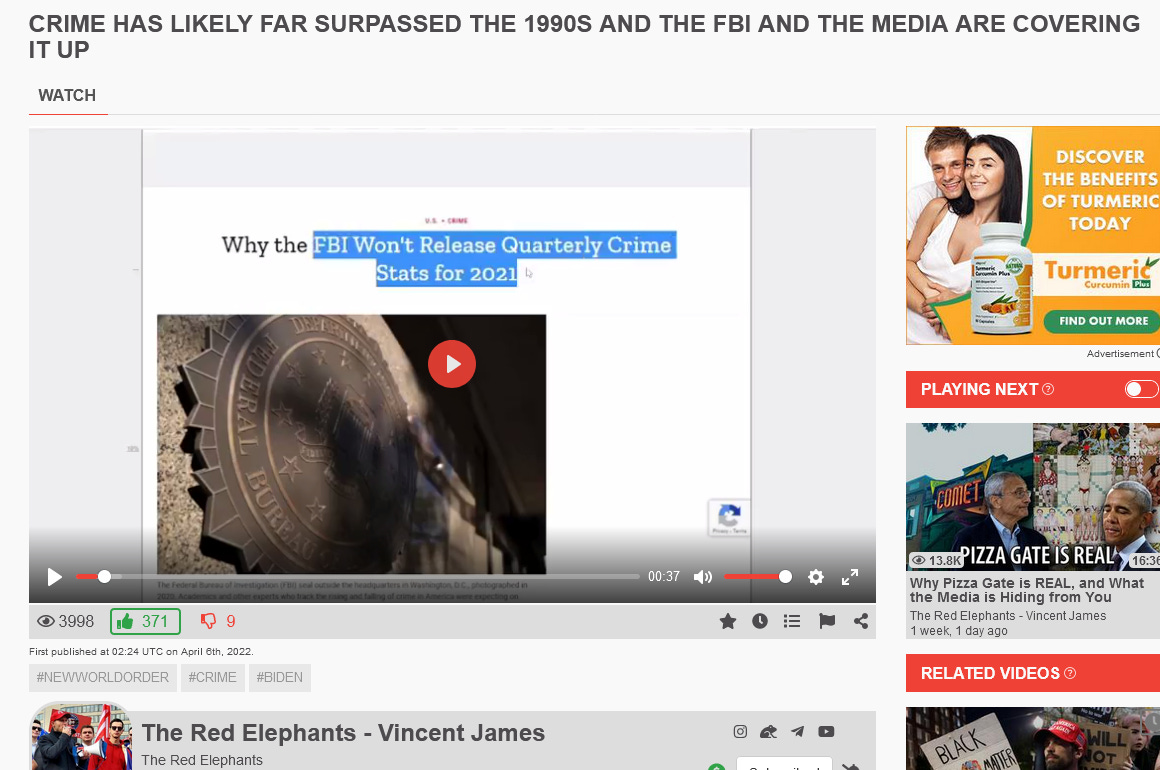The image size is (1160, 770).
Task: Open the #BIDEN hashtag
Action: point(280,678)
